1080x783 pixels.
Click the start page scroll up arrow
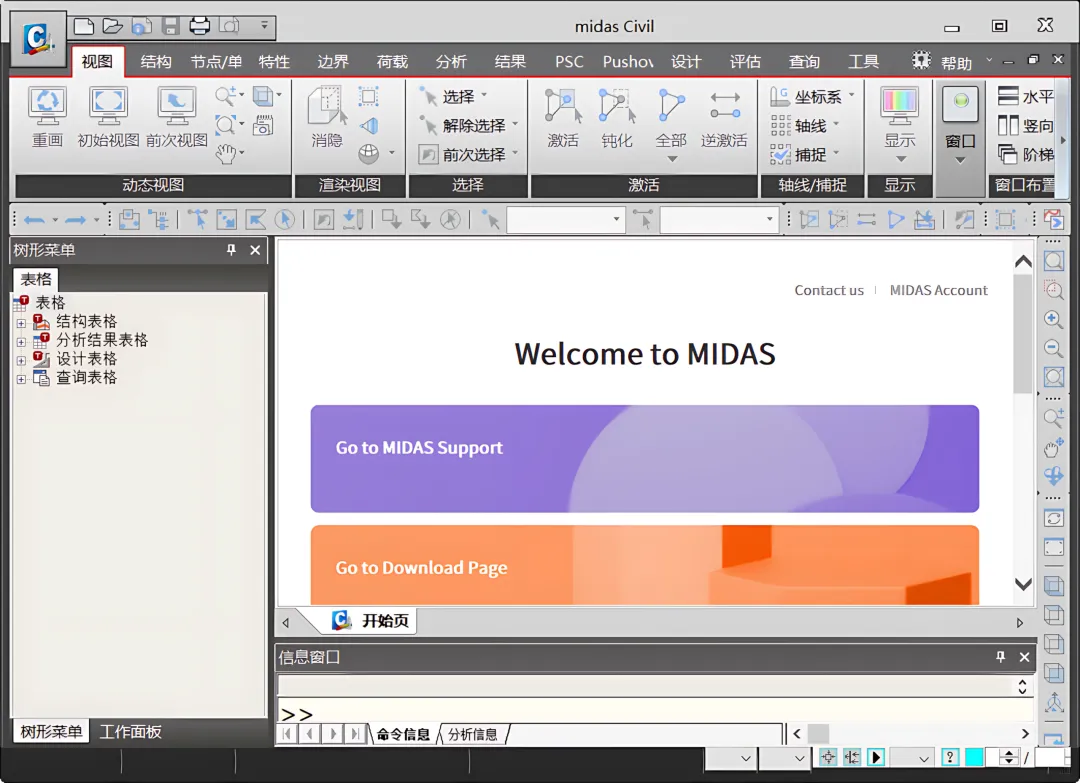coord(1024,262)
